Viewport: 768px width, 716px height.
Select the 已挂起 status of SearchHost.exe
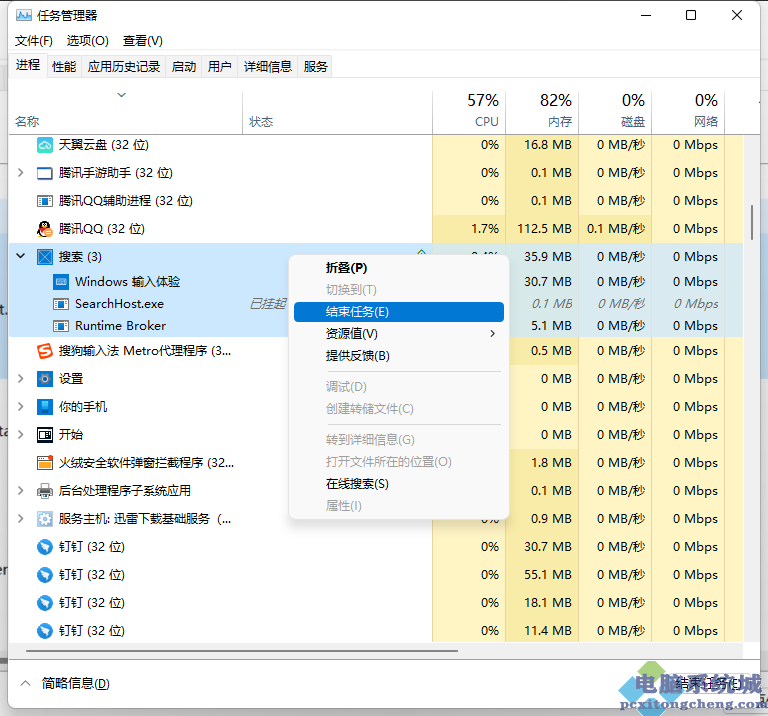pos(267,304)
